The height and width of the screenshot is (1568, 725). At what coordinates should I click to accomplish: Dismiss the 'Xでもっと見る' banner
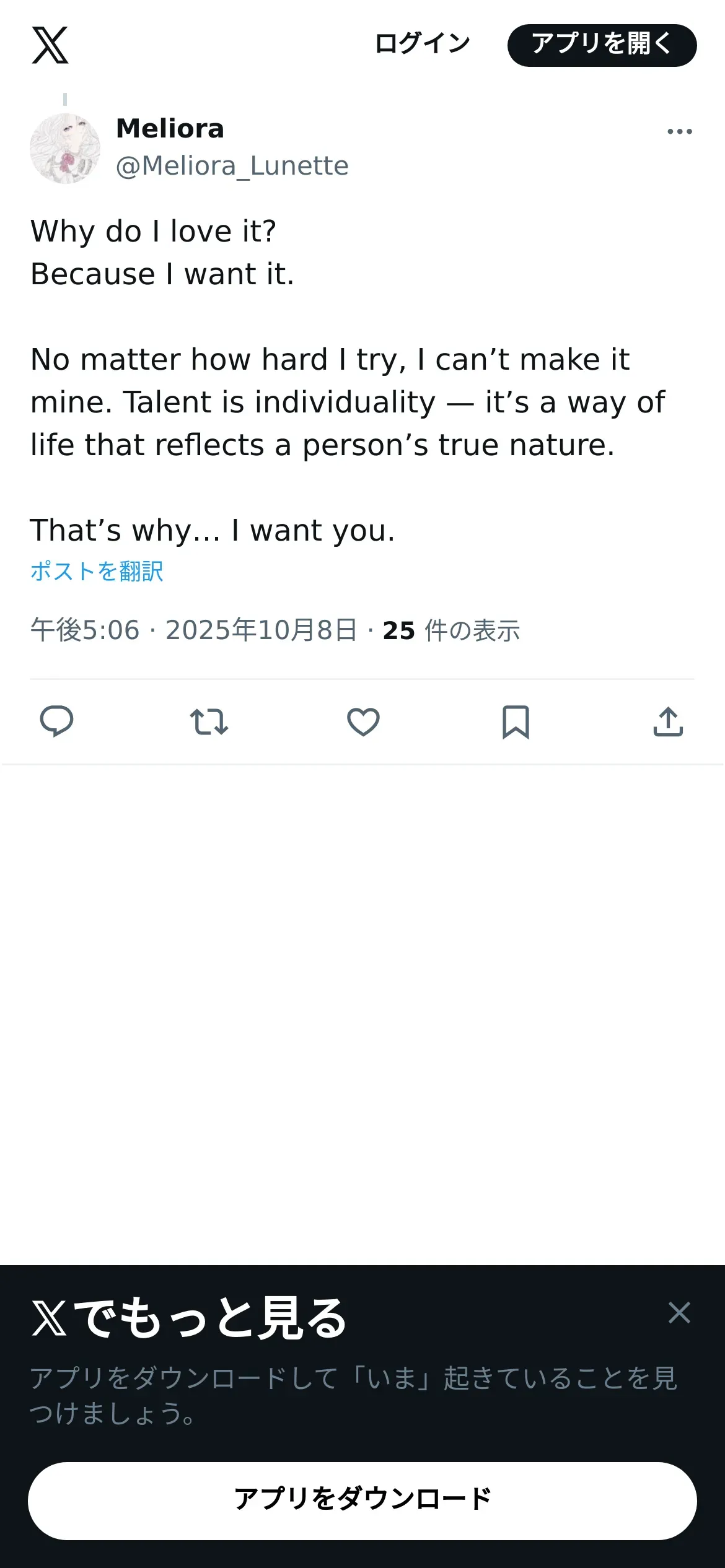pos(679,1312)
